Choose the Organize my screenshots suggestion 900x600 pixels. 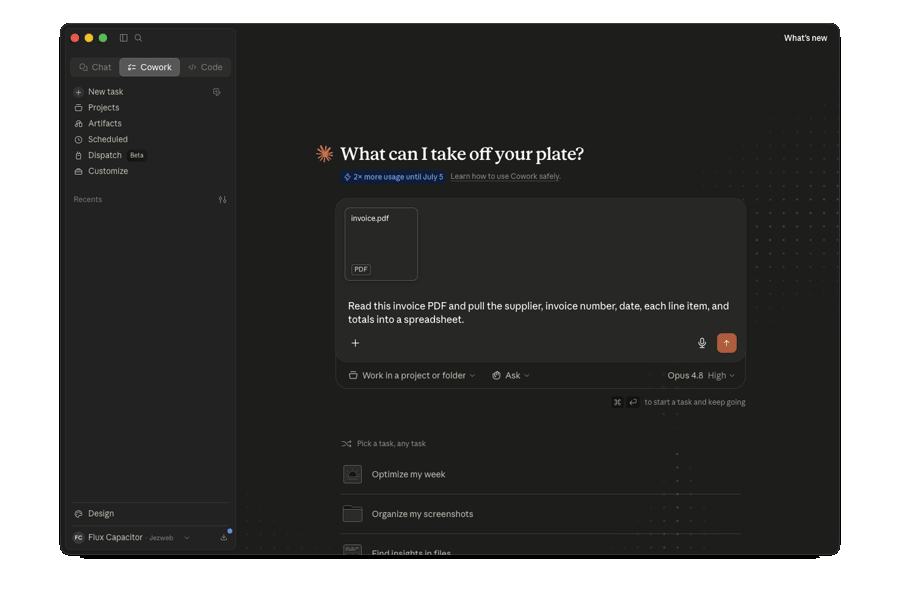coord(540,514)
